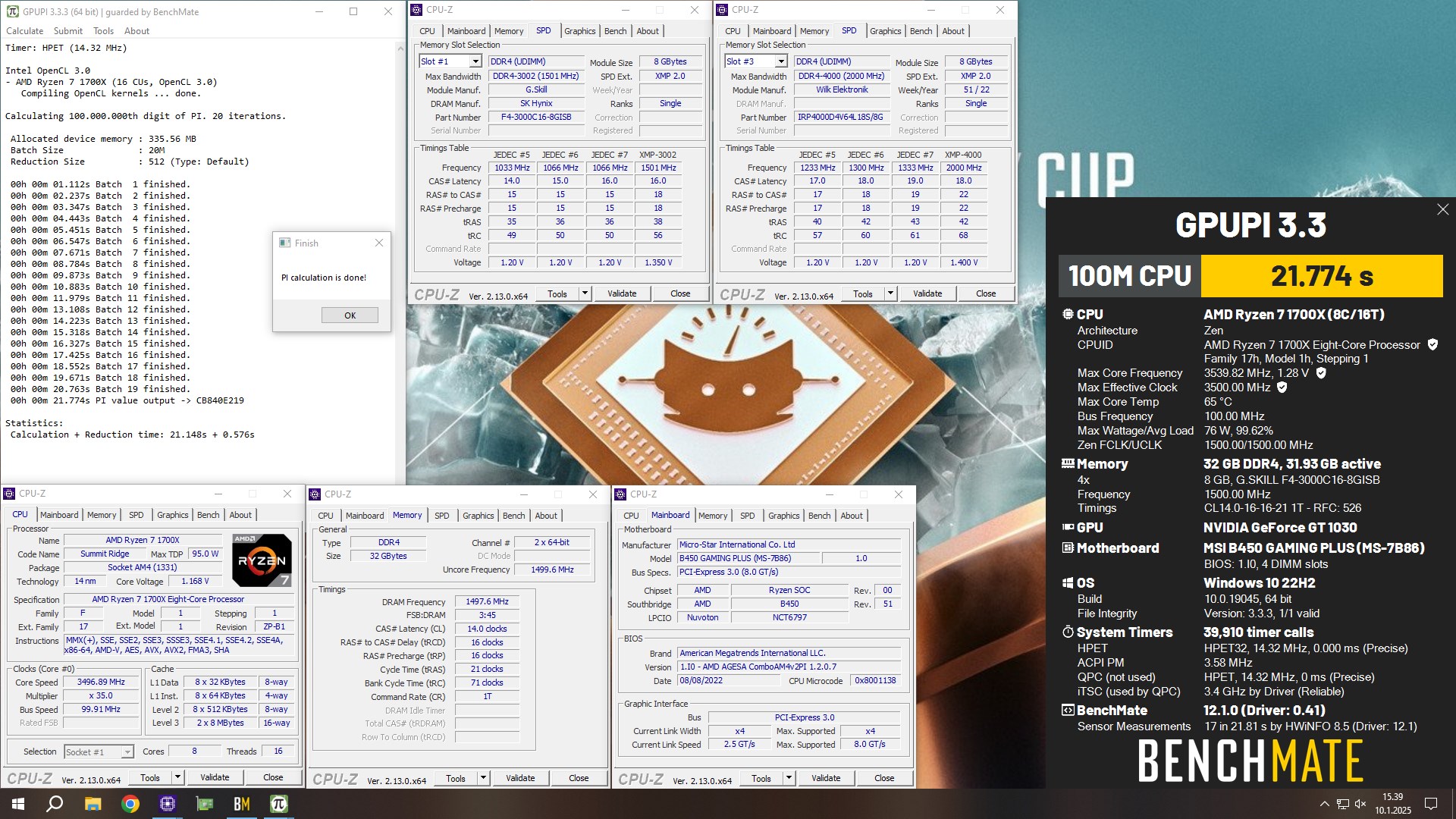
Task: Open the Calculate menu in GPUPI
Action: [x=25, y=31]
